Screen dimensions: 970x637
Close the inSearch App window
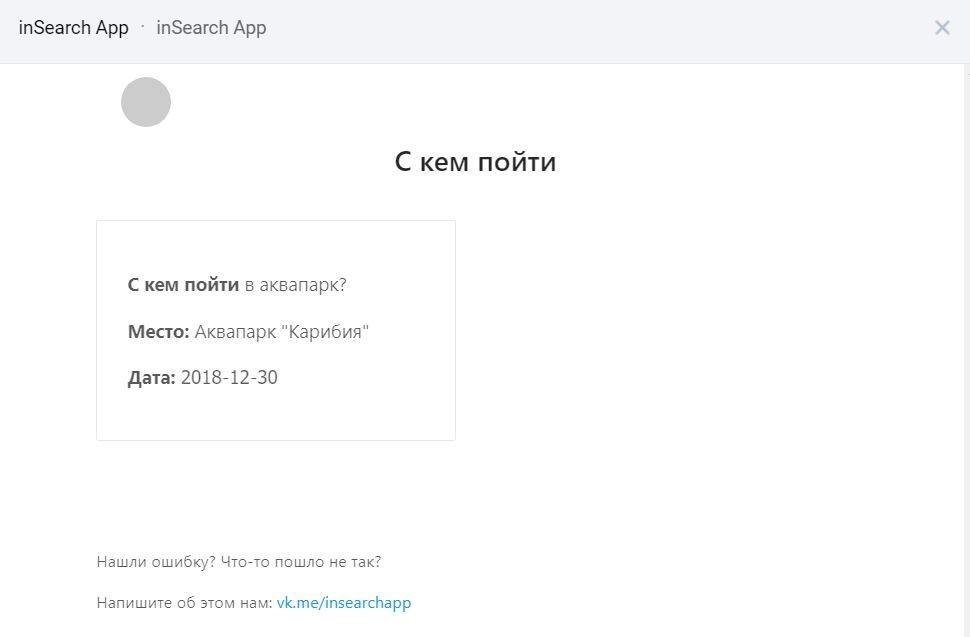(x=942, y=28)
